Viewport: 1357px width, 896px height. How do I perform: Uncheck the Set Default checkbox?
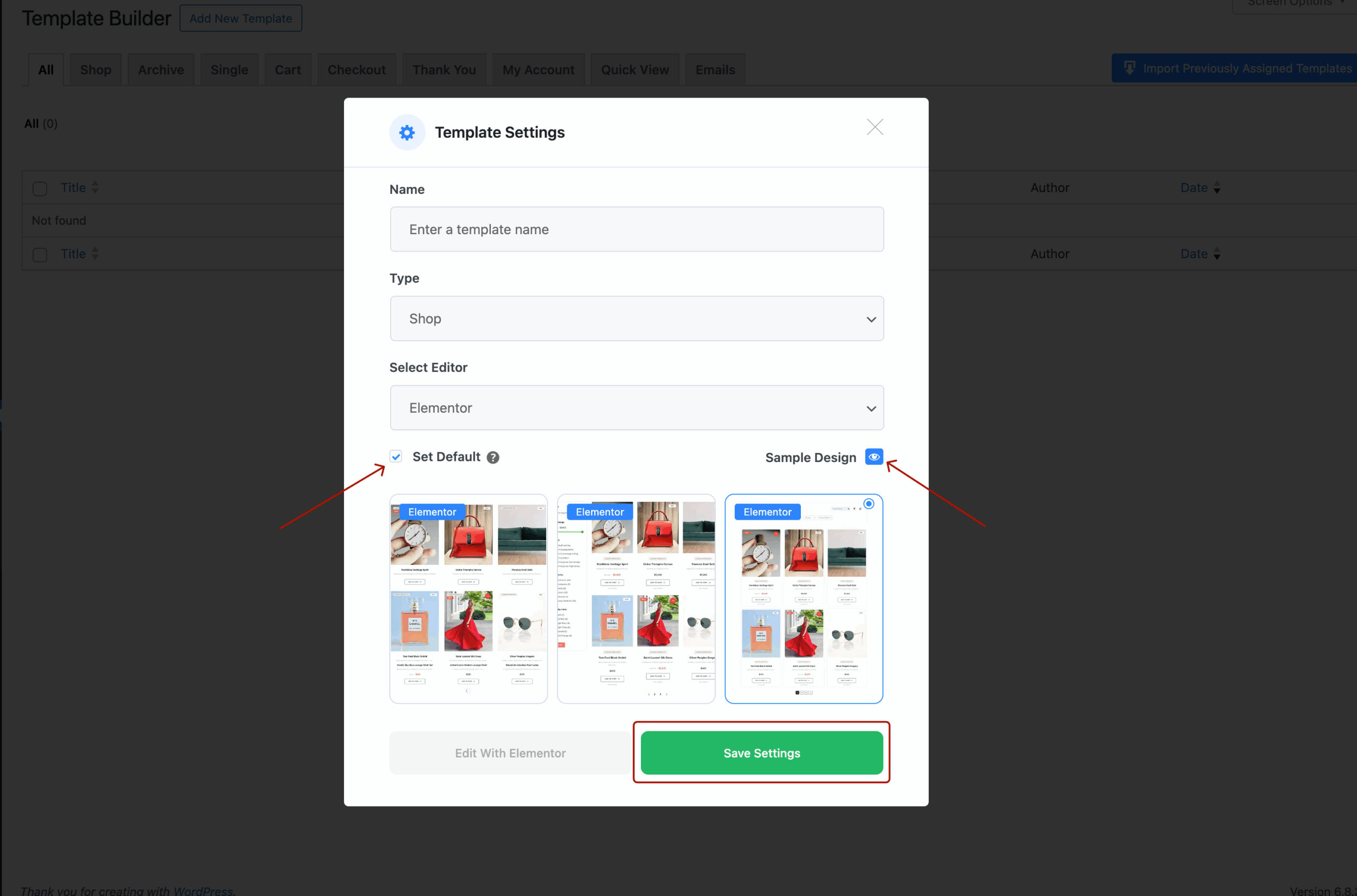tap(395, 457)
